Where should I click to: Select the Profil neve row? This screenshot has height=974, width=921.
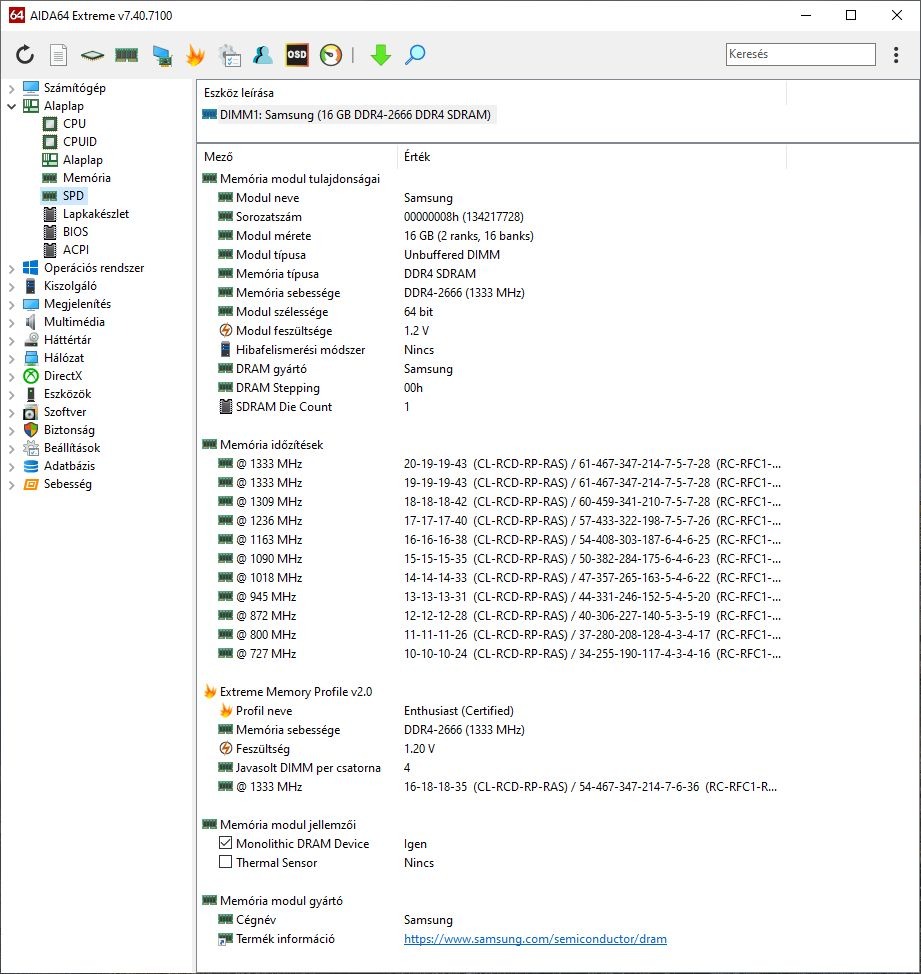[x=494, y=711]
